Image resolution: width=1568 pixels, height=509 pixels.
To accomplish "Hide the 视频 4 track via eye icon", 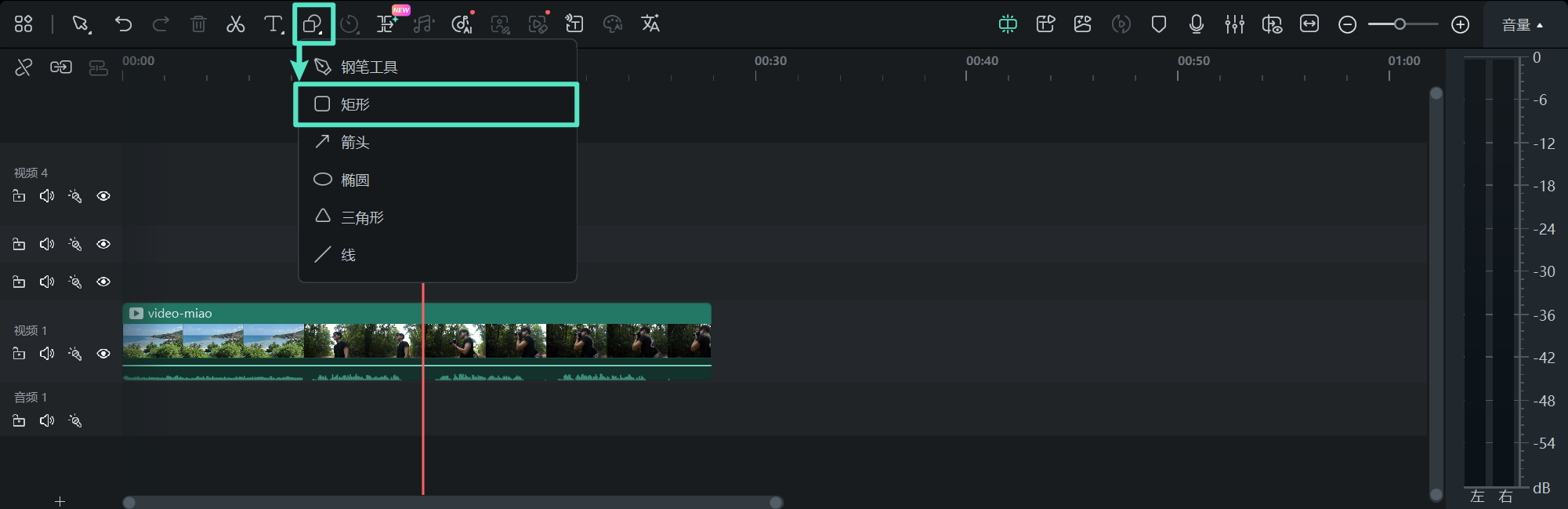I will [103, 196].
